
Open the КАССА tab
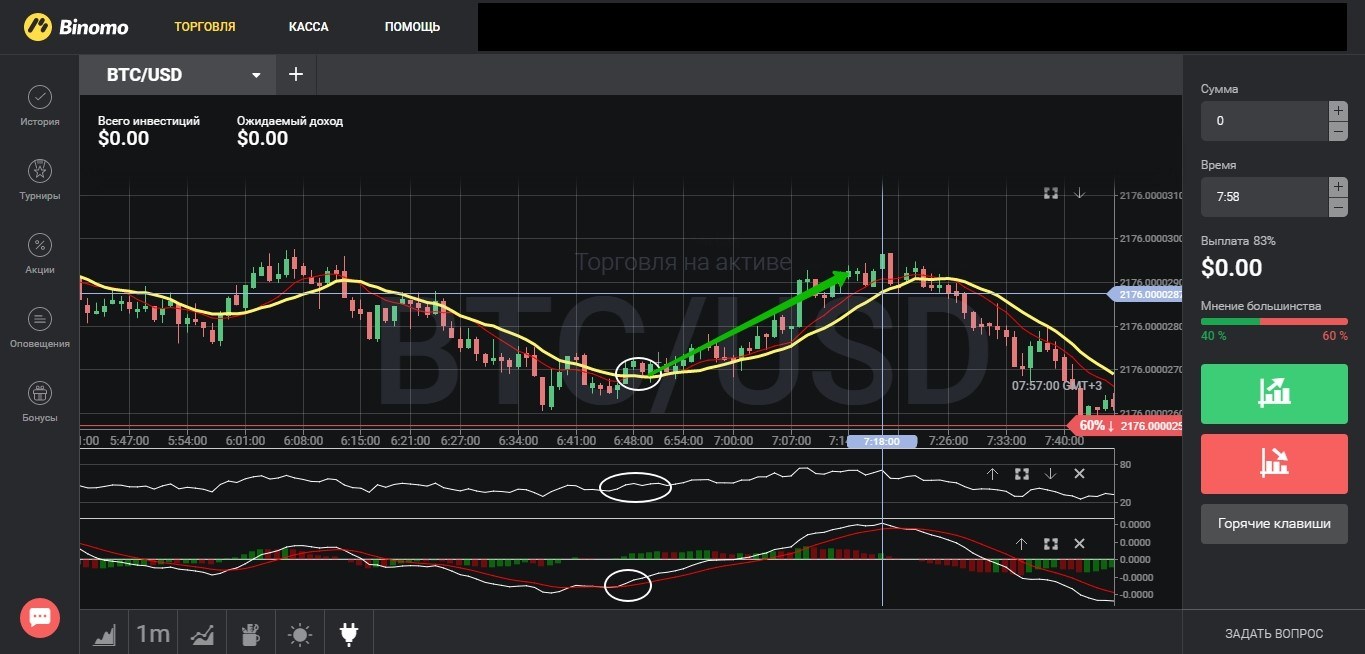pyautogui.click(x=308, y=27)
